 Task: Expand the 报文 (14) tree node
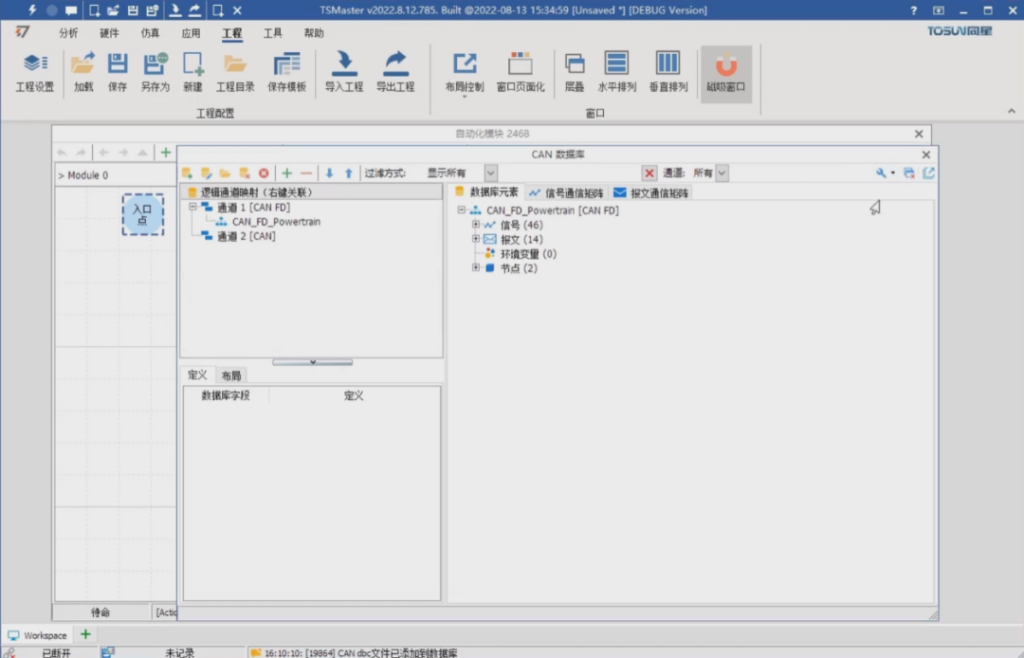click(476, 239)
